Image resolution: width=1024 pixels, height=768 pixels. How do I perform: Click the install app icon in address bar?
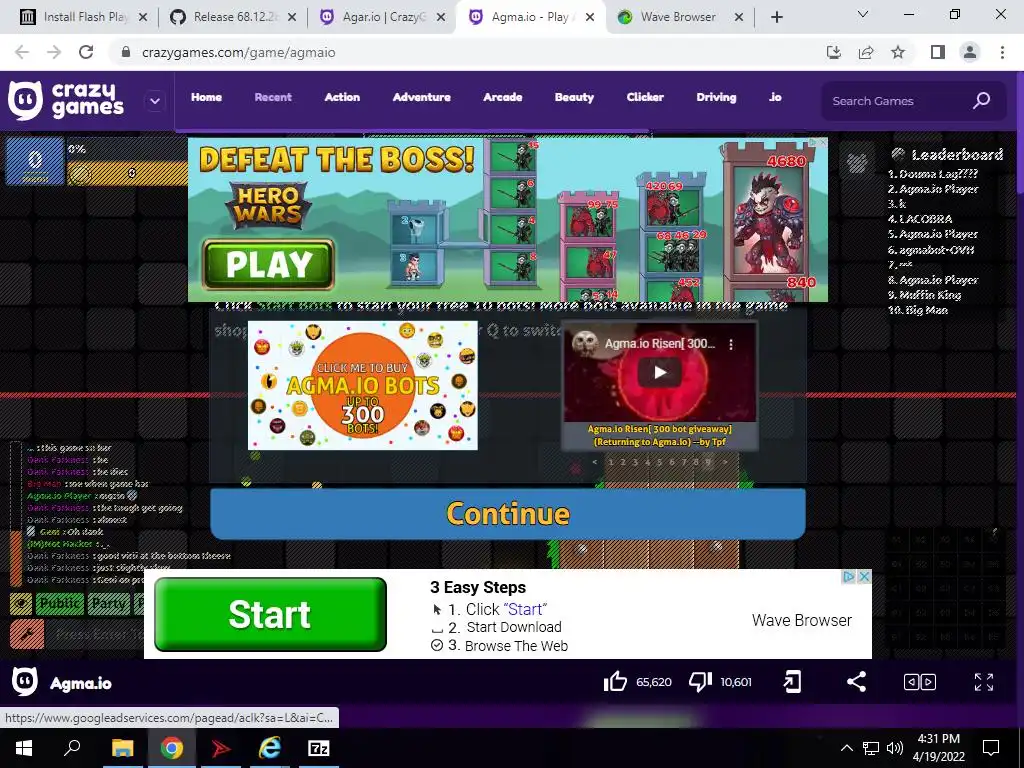click(834, 52)
